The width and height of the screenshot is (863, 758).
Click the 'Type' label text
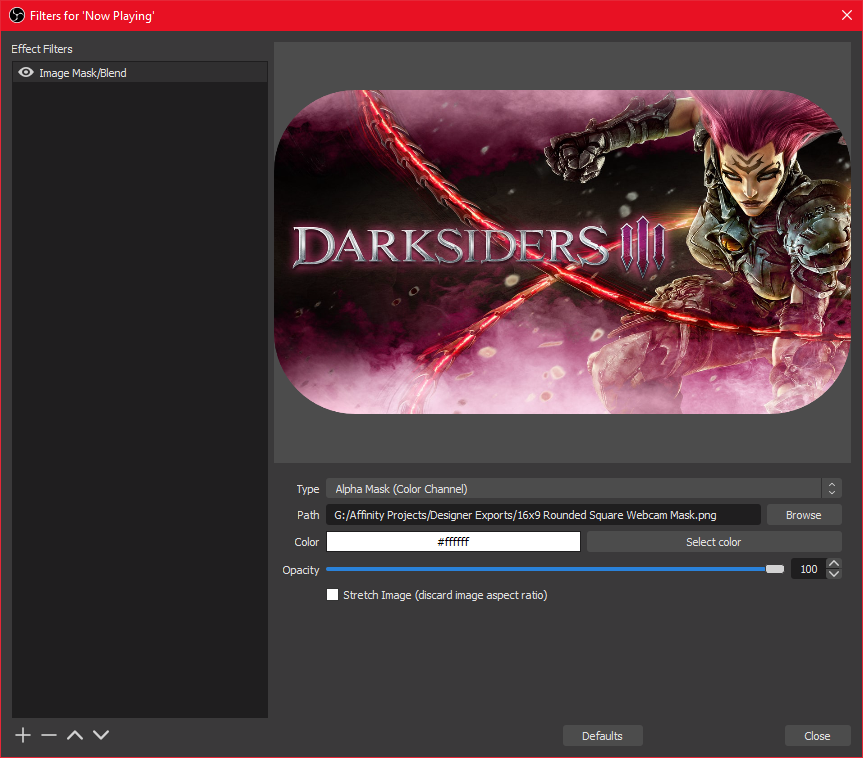[308, 489]
